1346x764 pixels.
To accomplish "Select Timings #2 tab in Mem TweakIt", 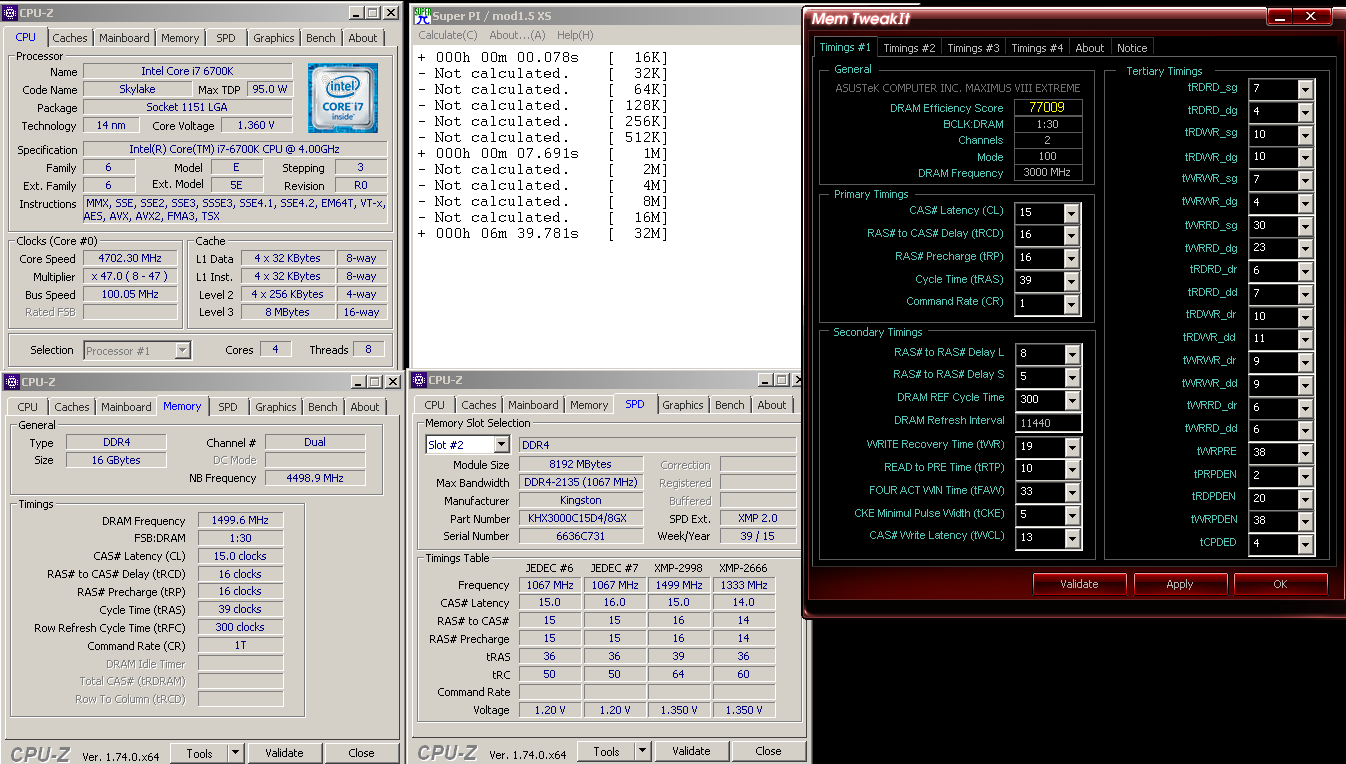I will coord(909,48).
